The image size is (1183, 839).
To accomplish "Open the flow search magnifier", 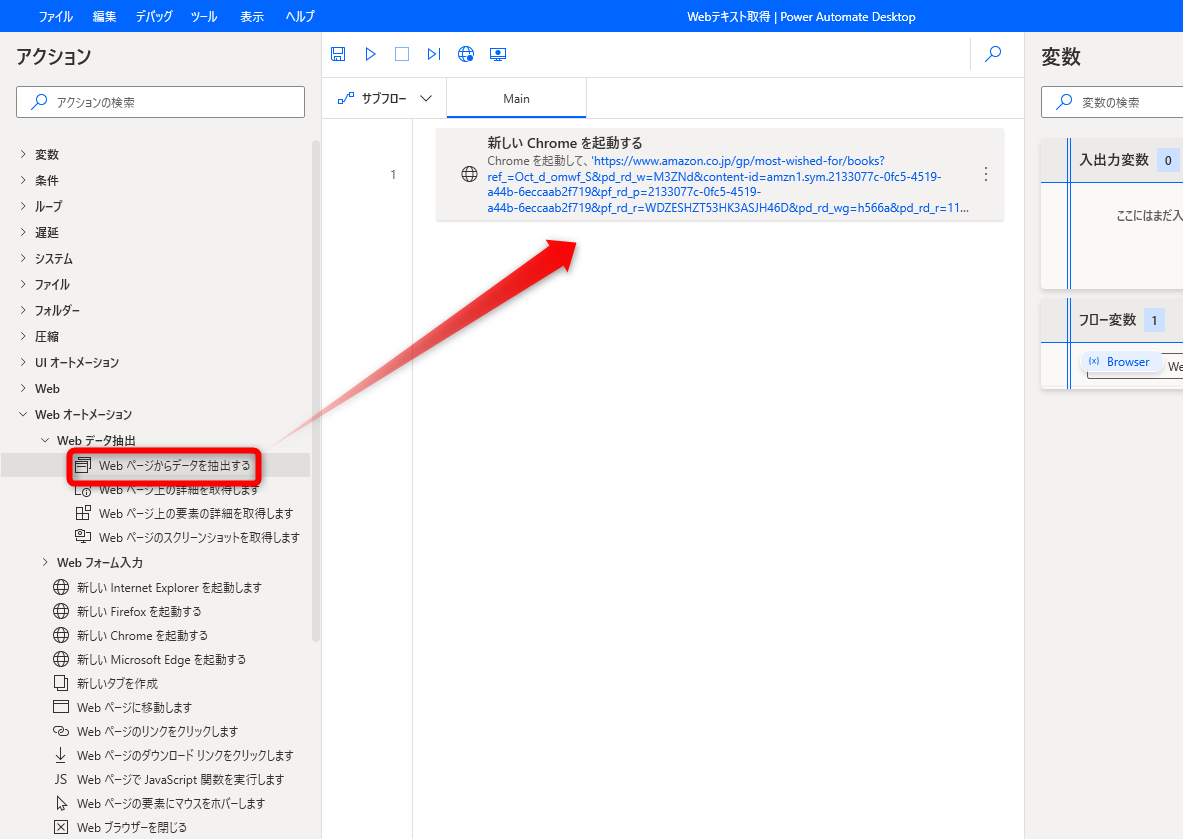I will click(x=993, y=54).
